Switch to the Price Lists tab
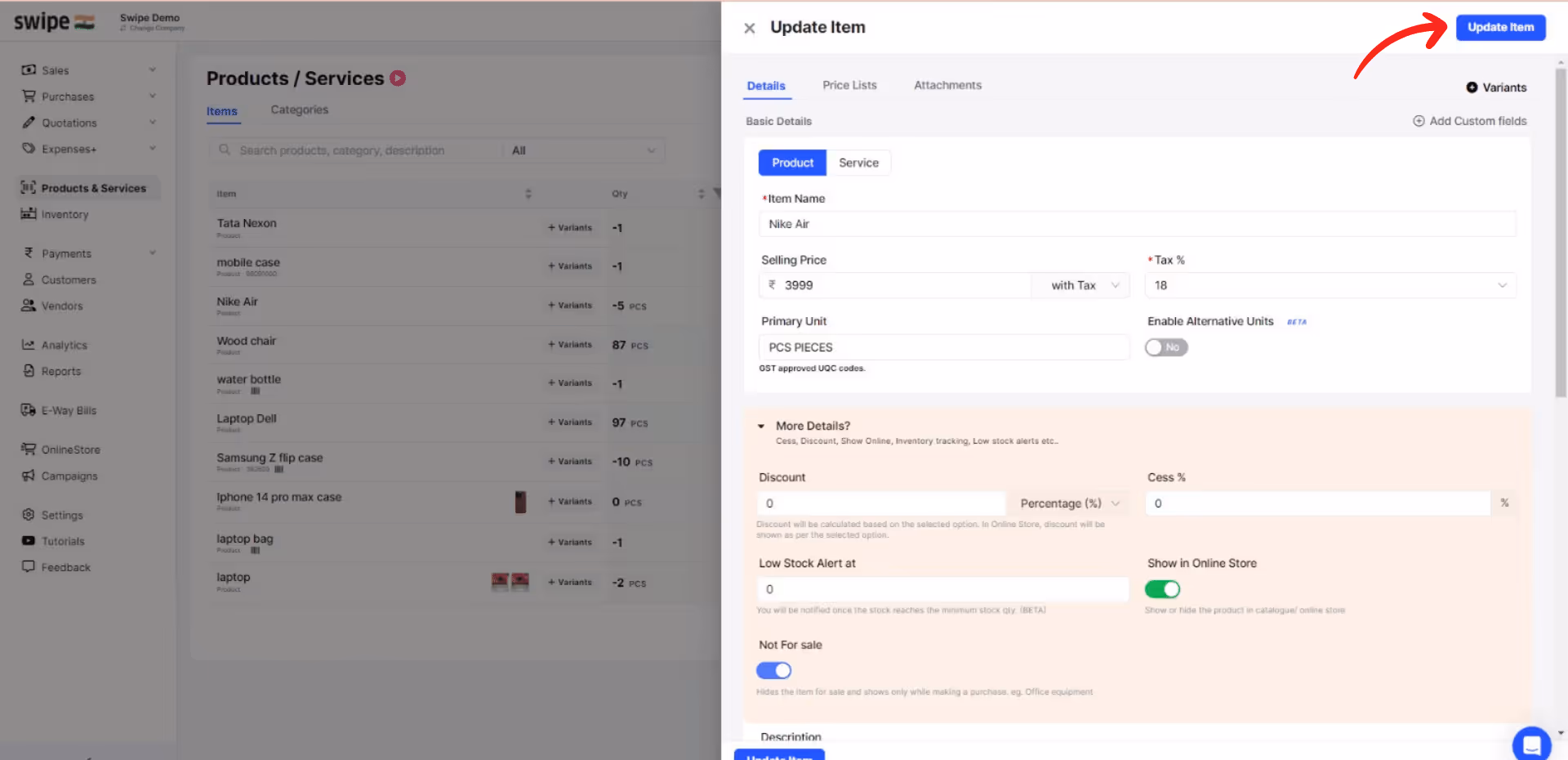The width and height of the screenshot is (1568, 760). click(849, 85)
